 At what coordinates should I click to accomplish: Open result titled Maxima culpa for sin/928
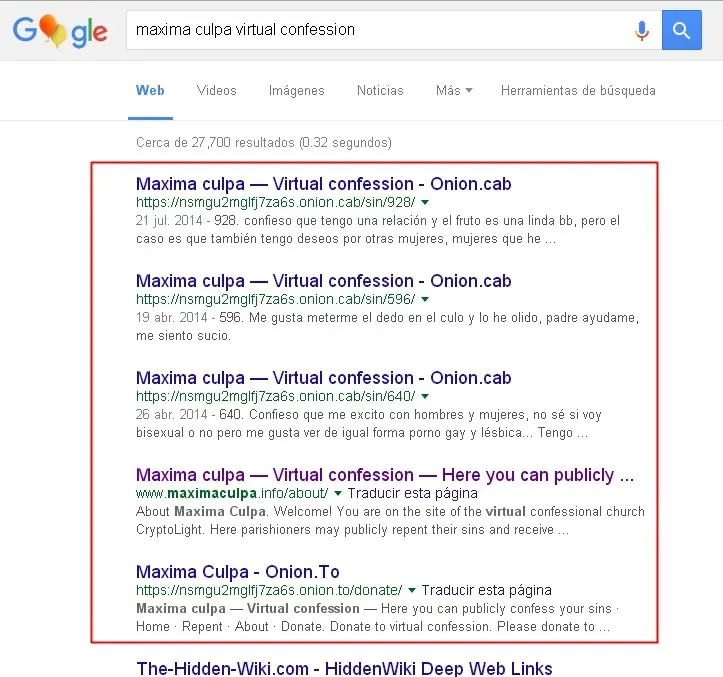click(324, 184)
